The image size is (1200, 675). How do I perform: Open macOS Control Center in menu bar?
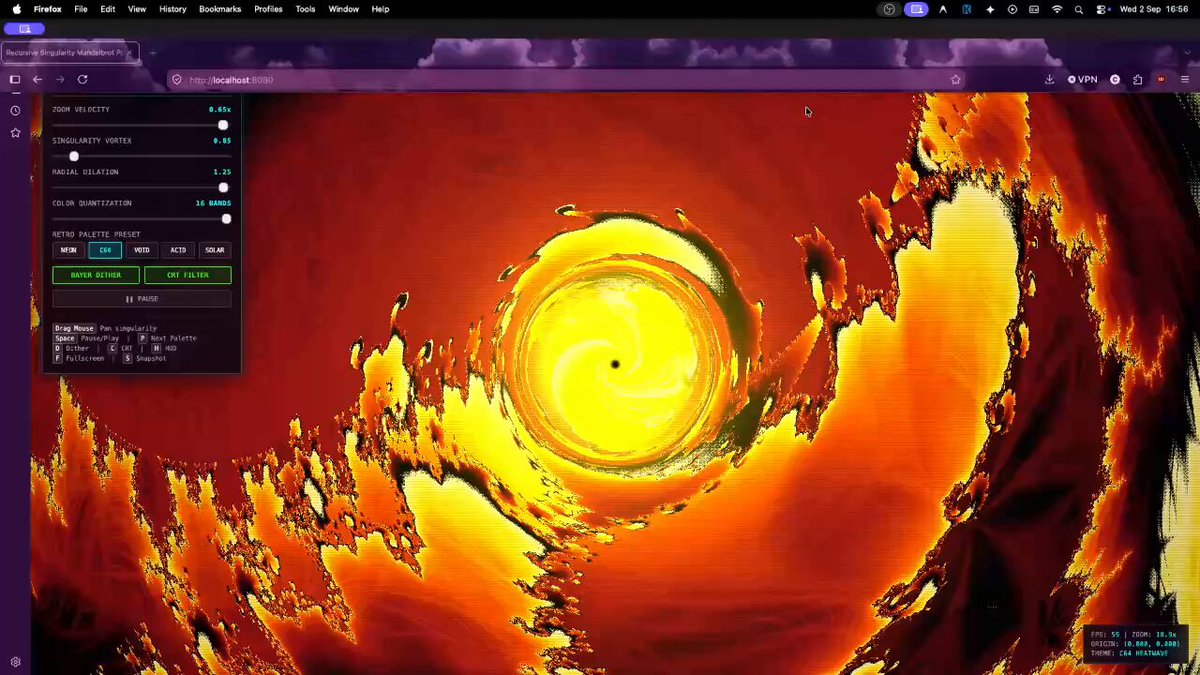(x=1103, y=9)
